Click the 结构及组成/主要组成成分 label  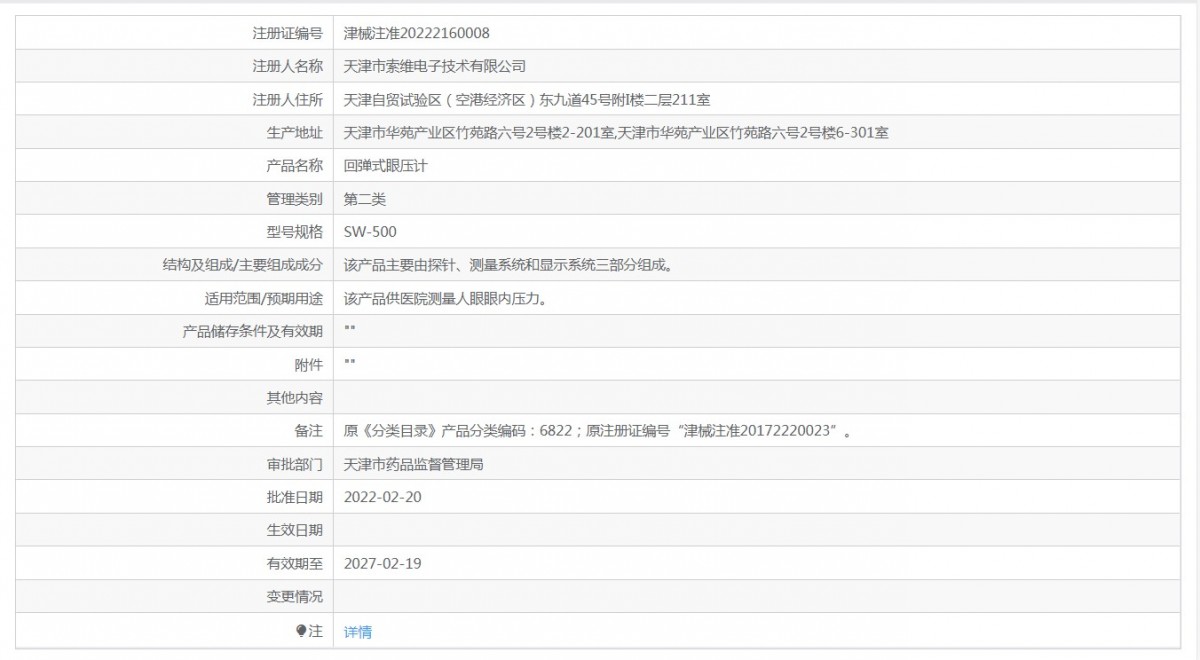click(243, 265)
